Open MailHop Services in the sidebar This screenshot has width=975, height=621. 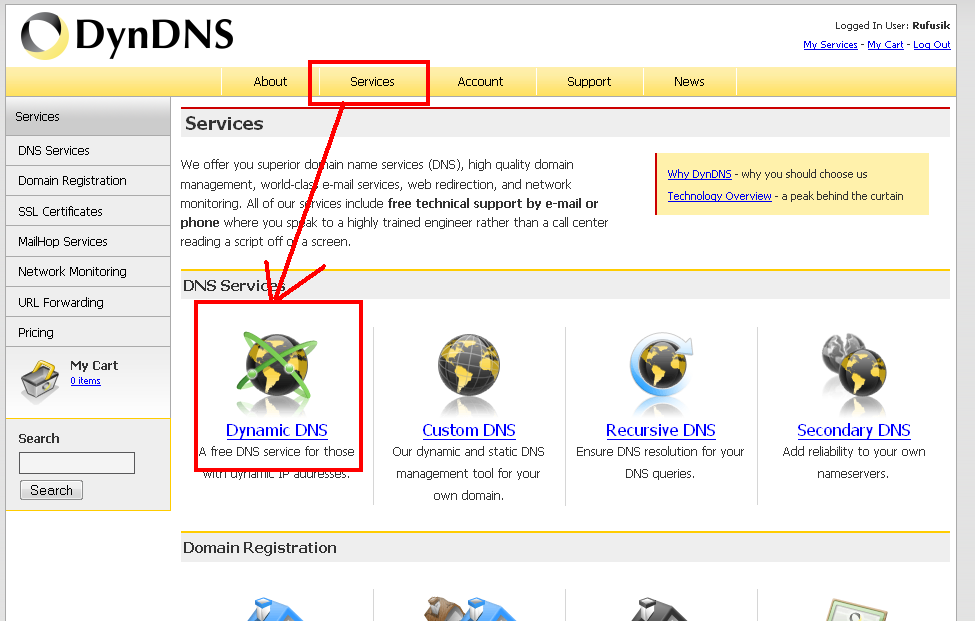tap(88, 241)
